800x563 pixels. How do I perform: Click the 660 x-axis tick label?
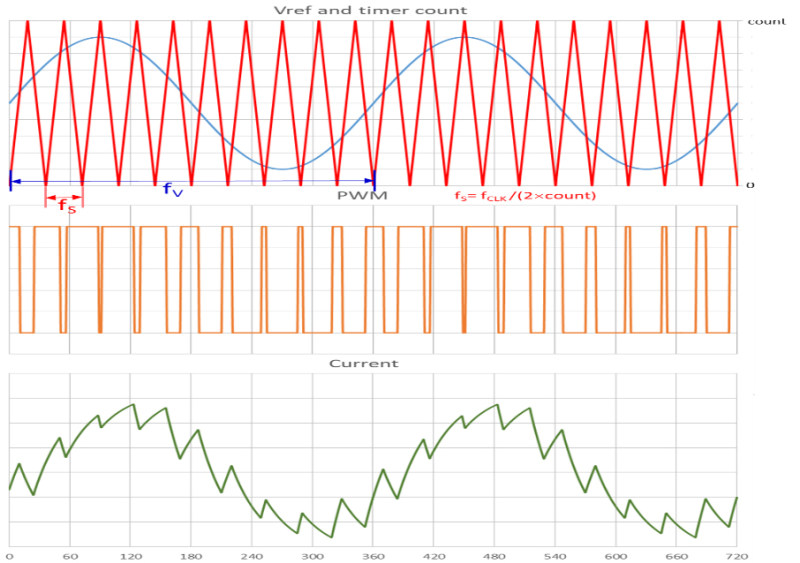676,554
